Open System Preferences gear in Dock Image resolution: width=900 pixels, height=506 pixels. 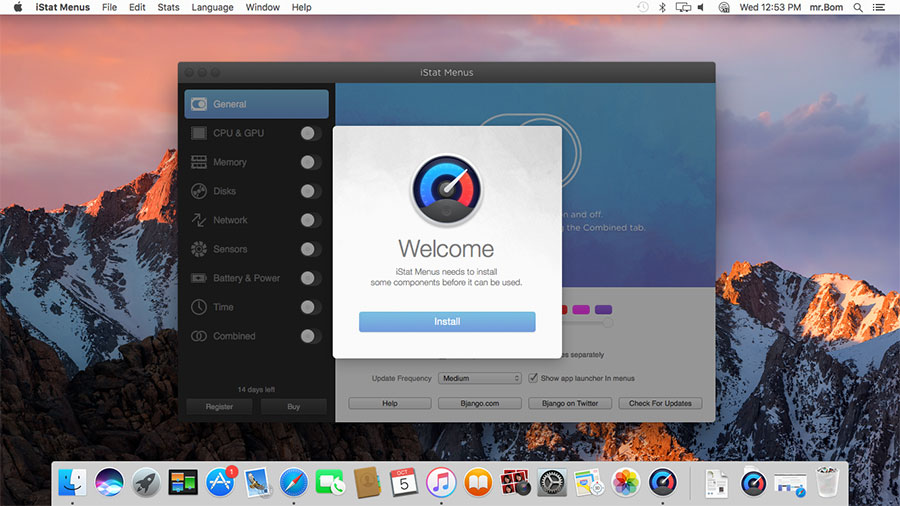[552, 482]
